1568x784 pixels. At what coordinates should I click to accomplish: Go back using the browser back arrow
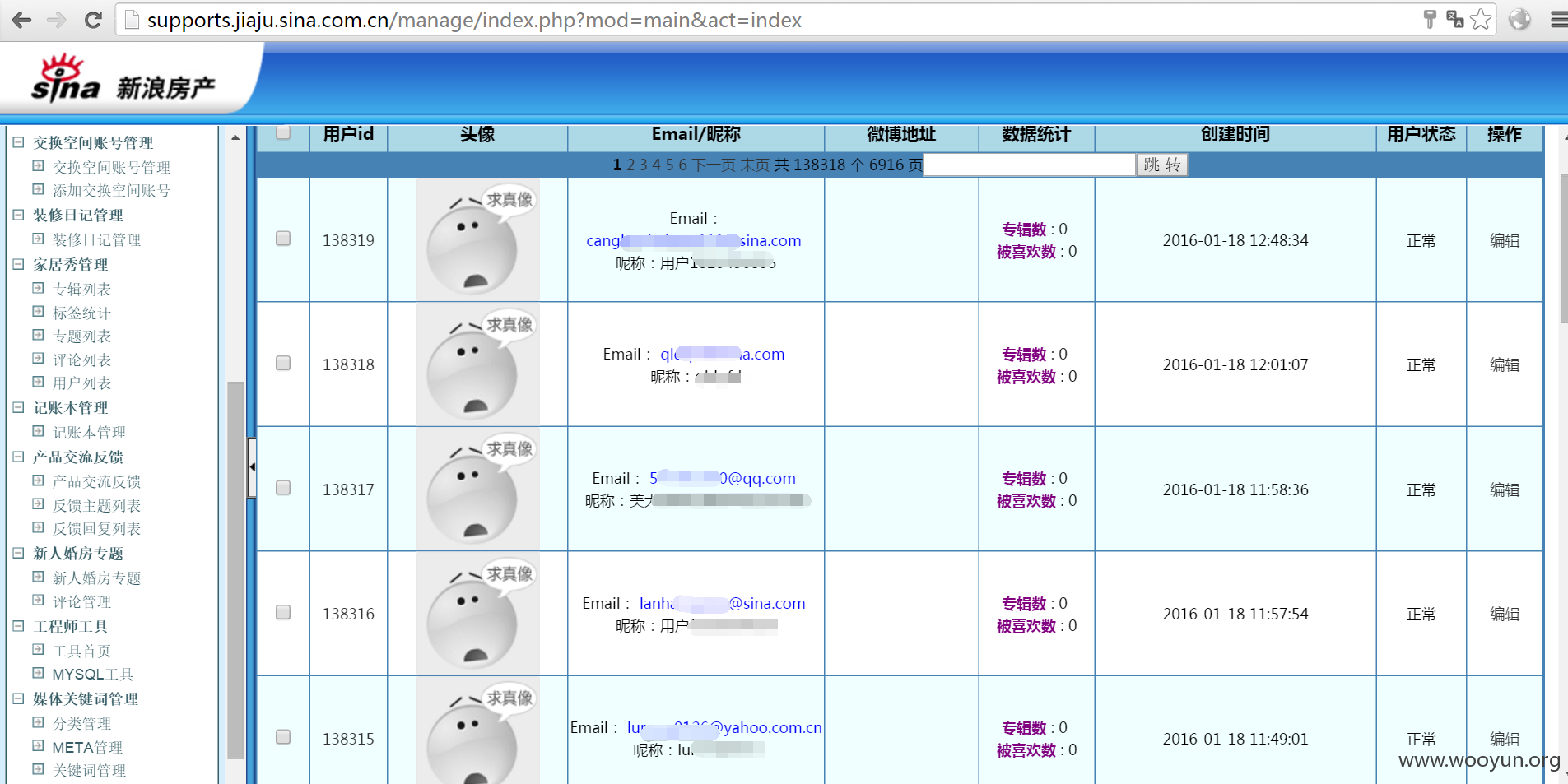[22, 20]
